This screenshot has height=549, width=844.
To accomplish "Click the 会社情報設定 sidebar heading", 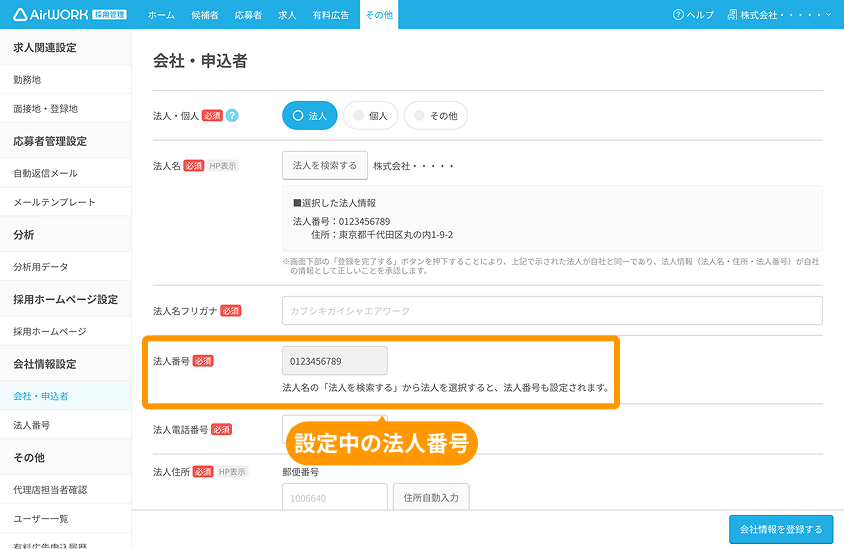I will (45, 364).
